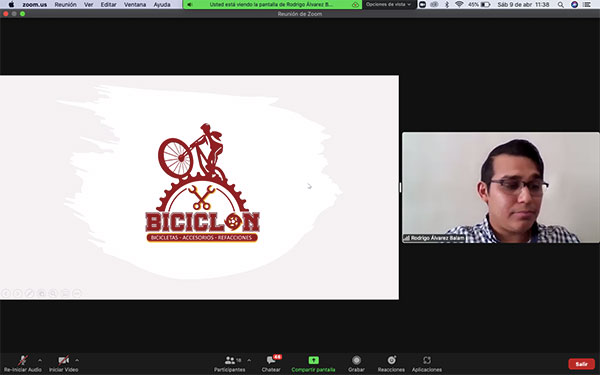
Task: Click Compartir pantalla share button
Action: [313, 364]
